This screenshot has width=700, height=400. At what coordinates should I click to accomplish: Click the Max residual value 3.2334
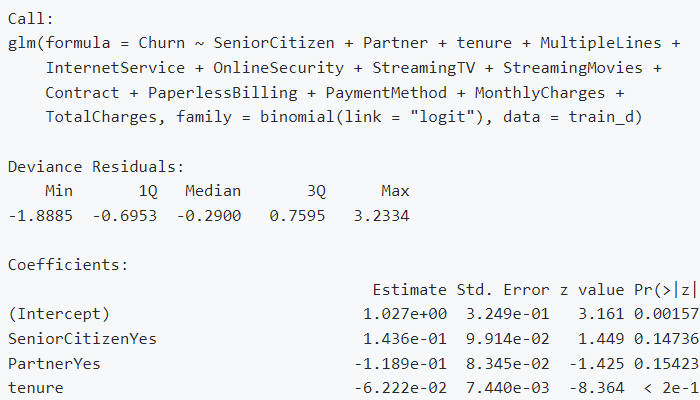point(382,216)
